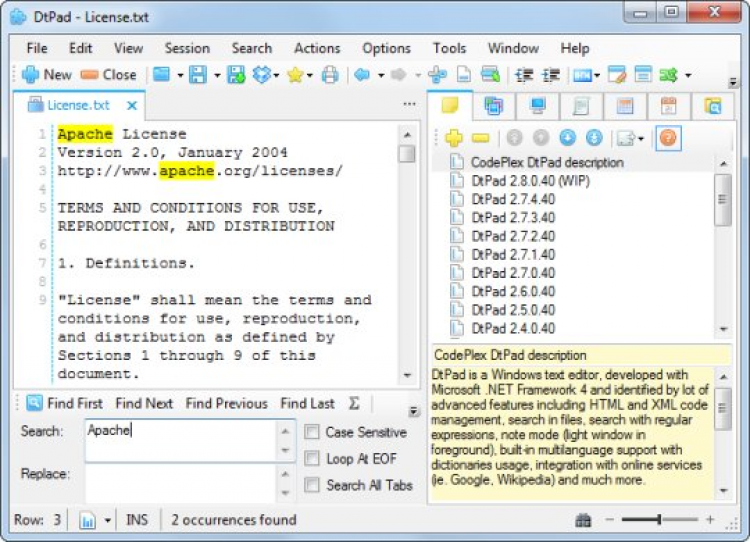The image size is (750, 542).
Task: Click the Sigma count occurrences icon
Action: click(x=354, y=403)
